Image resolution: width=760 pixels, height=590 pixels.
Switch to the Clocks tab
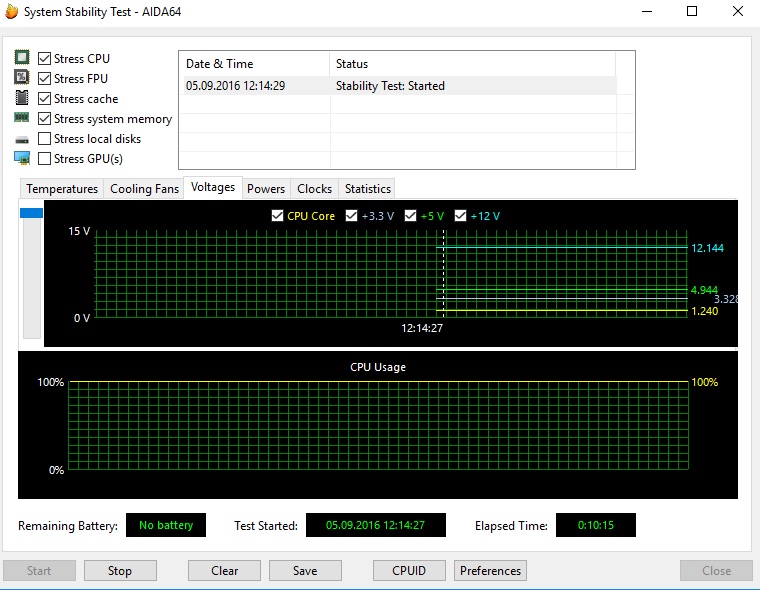point(315,189)
